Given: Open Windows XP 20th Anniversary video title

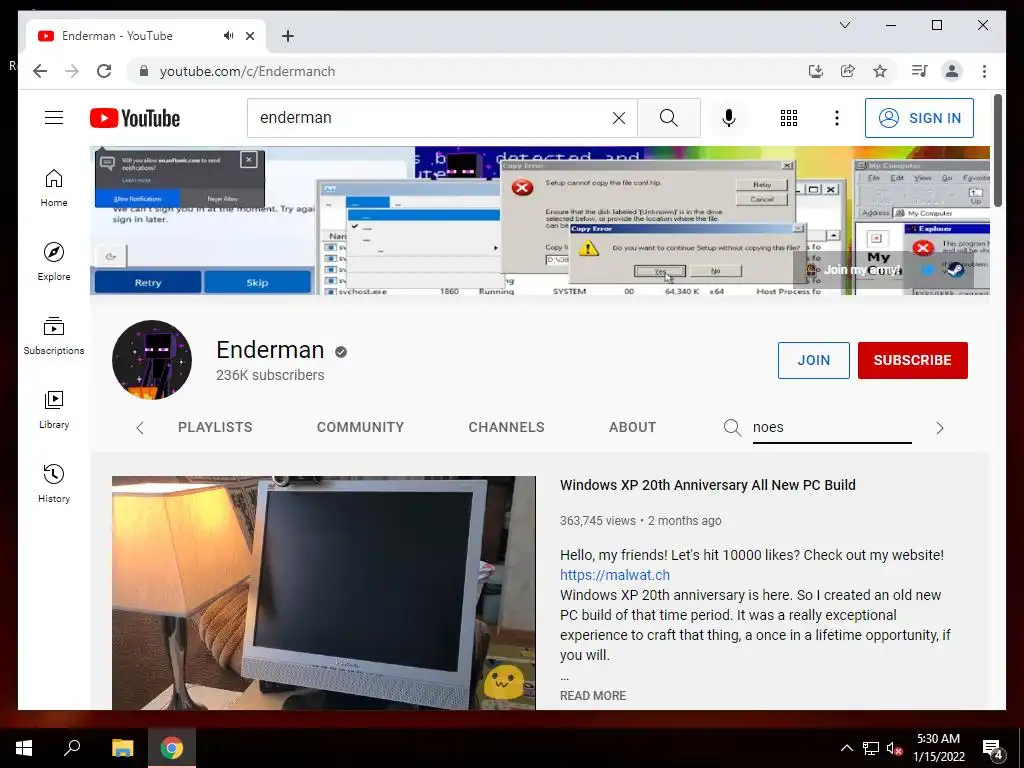Looking at the screenshot, I should click(x=707, y=485).
